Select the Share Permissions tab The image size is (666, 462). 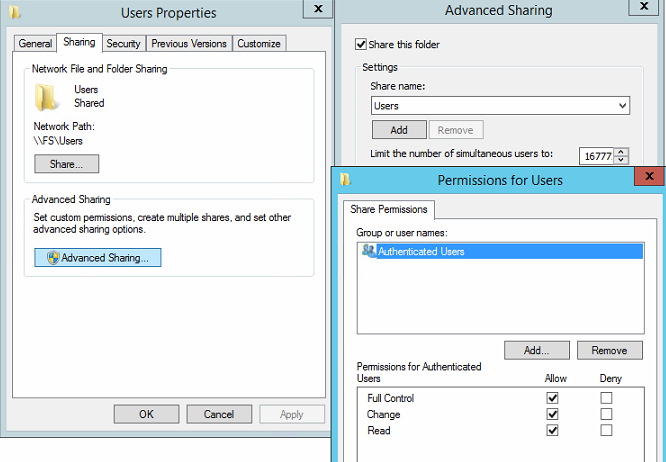tap(389, 209)
